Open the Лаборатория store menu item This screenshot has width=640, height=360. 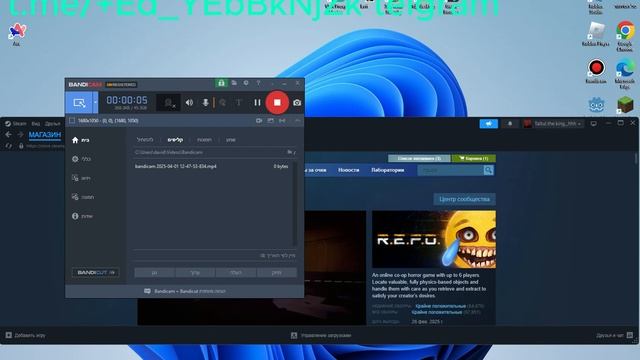pos(387,170)
